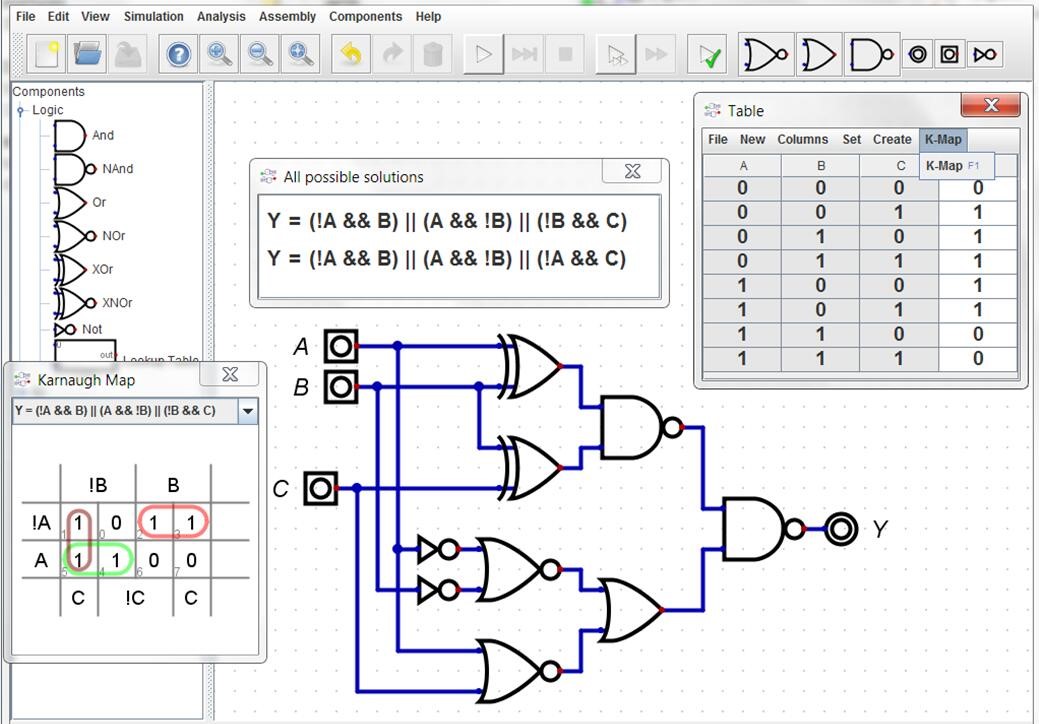This screenshot has height=724, width=1039.
Task: Open the Assembly menu
Action: click(288, 17)
